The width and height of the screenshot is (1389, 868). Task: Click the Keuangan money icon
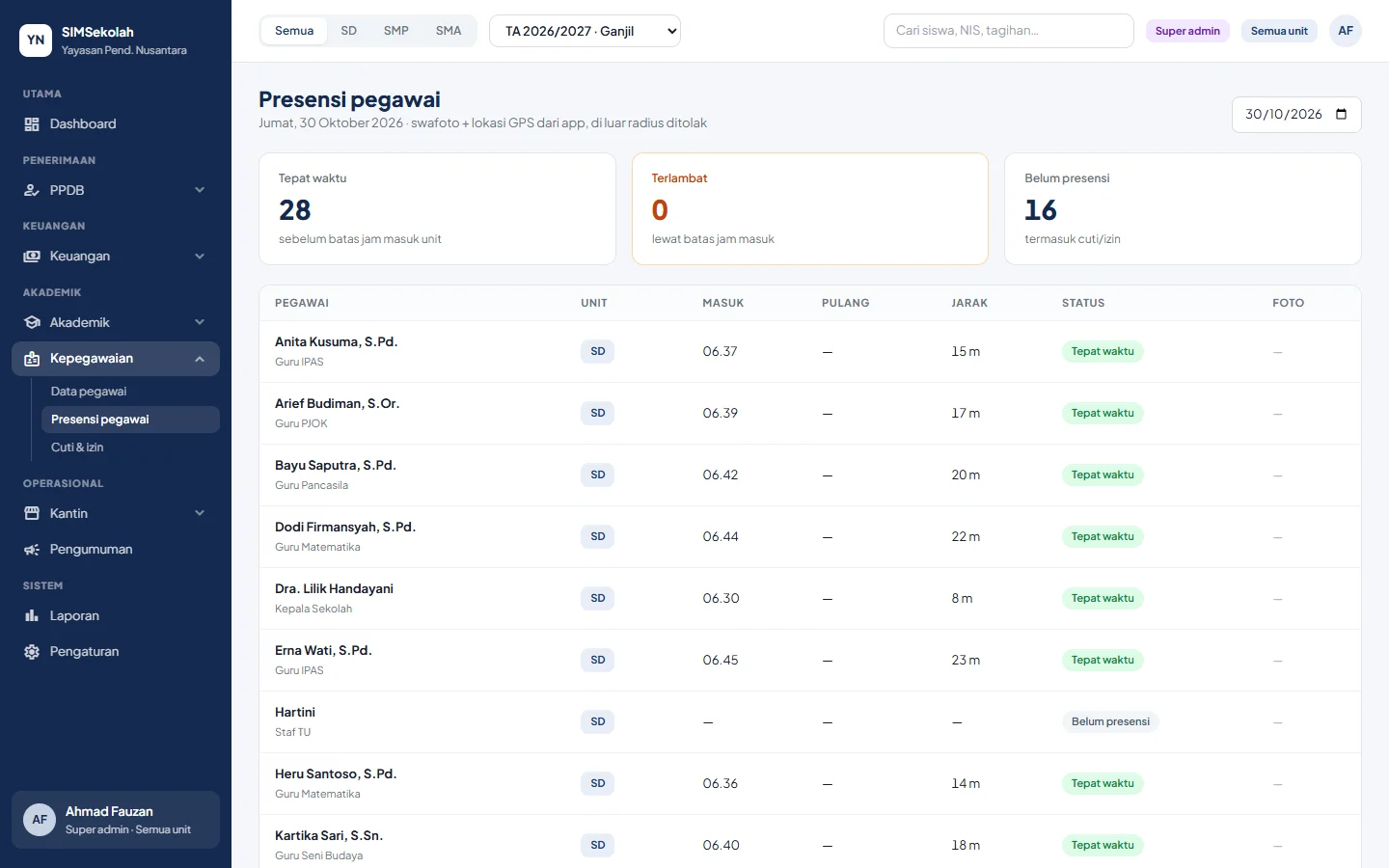pos(32,257)
